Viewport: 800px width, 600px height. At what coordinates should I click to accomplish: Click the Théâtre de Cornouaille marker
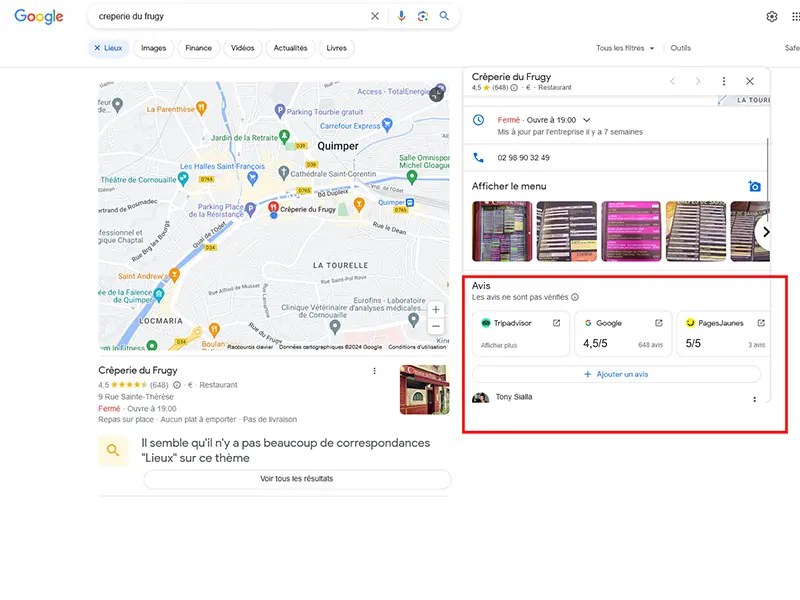tap(183, 179)
